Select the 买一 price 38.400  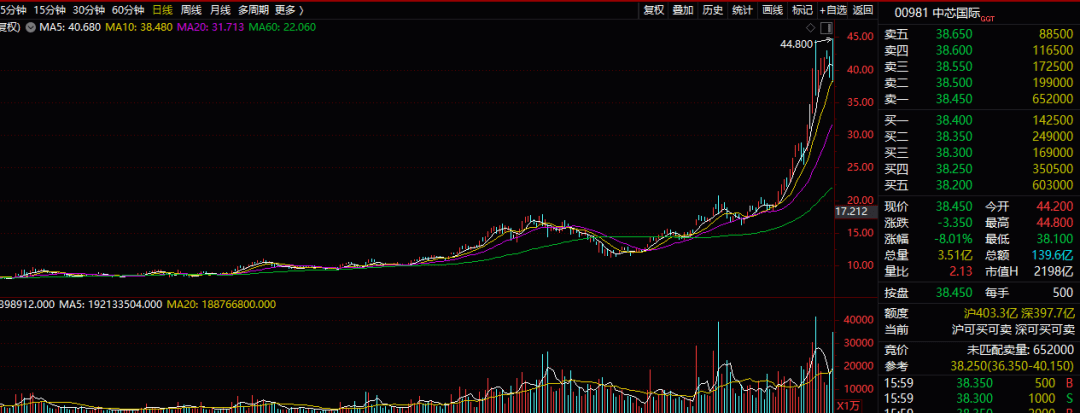click(953, 119)
